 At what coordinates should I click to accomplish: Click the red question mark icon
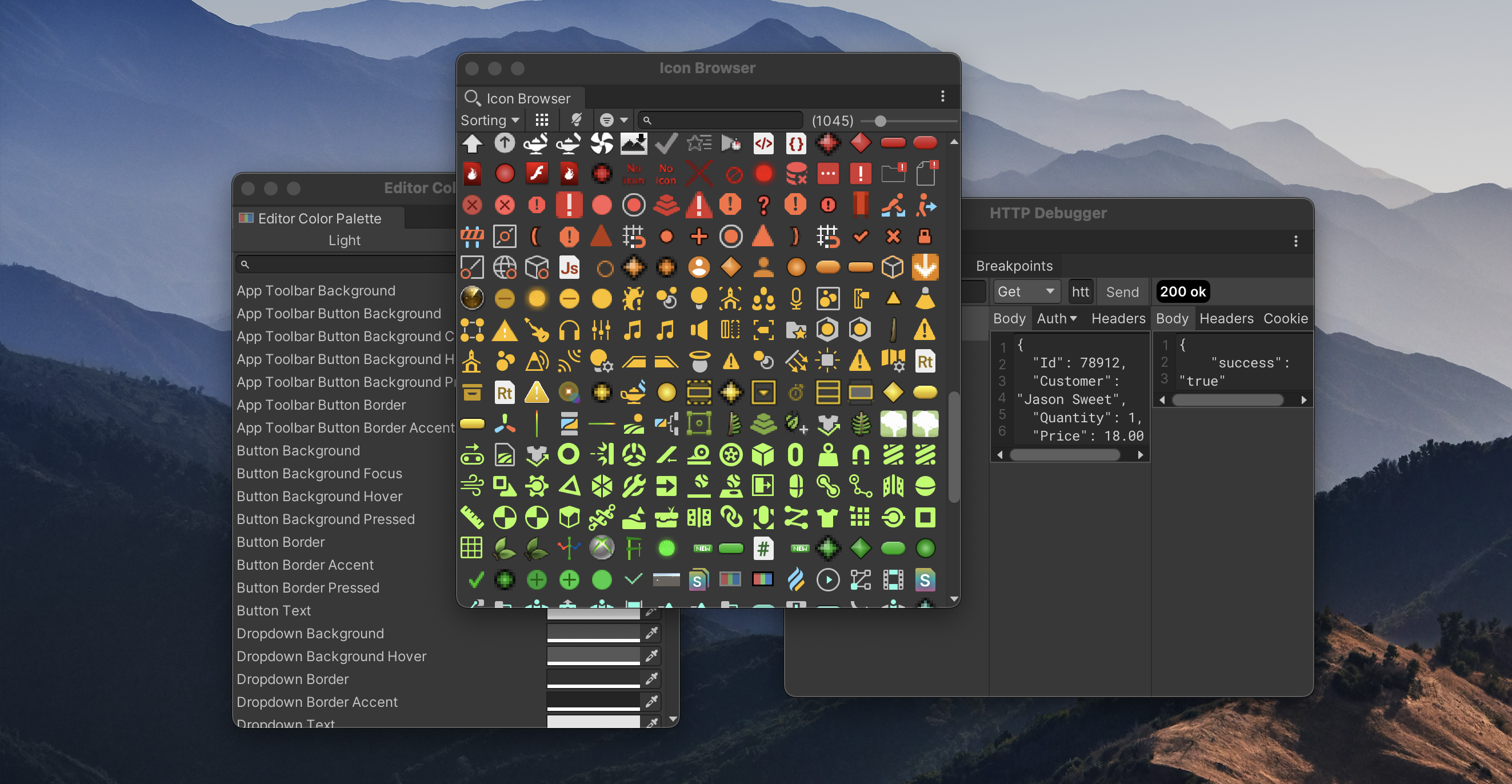763,205
